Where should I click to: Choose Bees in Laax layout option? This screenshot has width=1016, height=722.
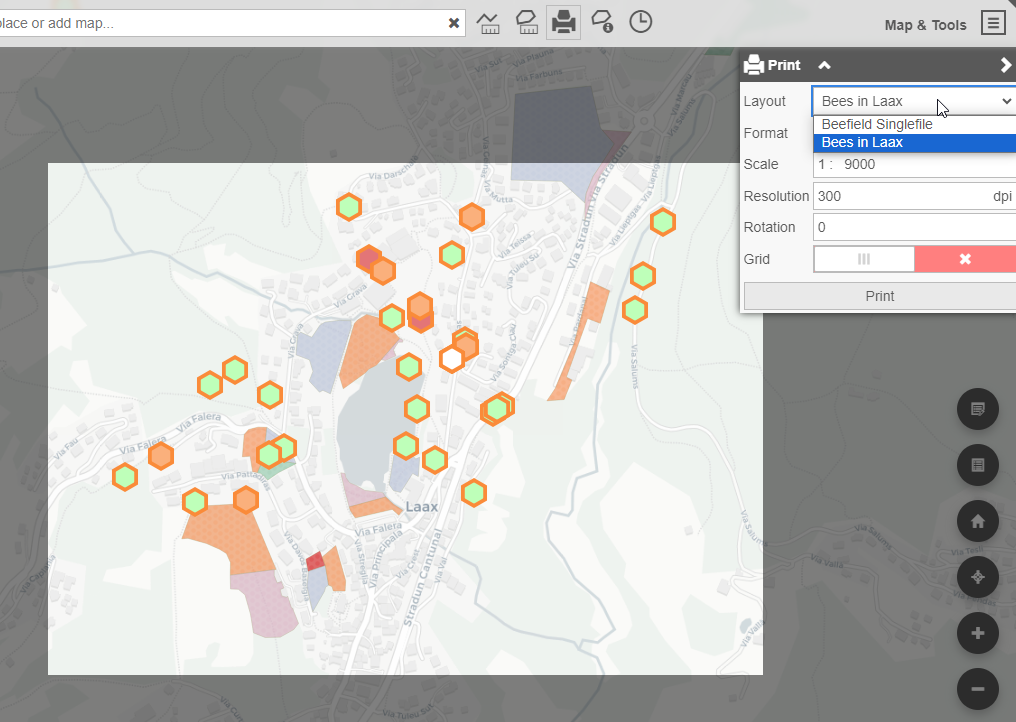click(x=862, y=143)
